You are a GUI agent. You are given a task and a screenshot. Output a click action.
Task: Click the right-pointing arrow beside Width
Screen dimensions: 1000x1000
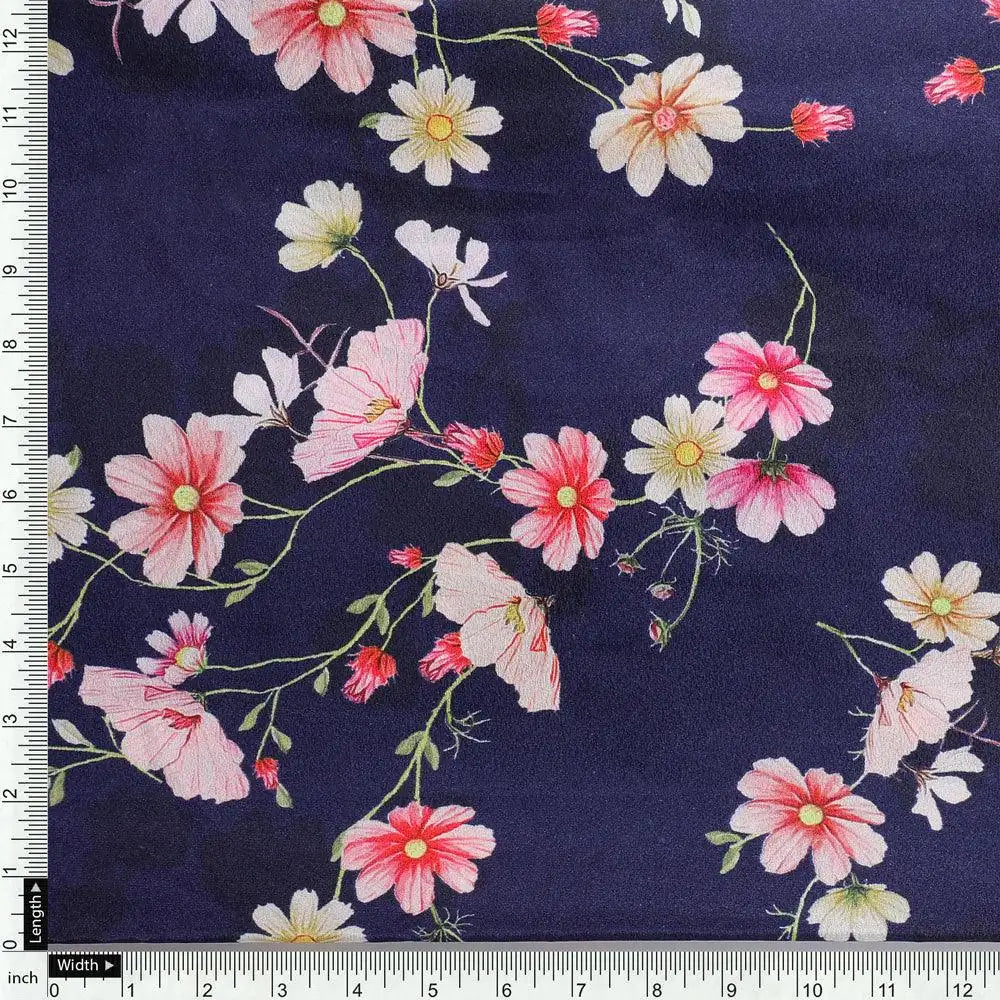(110, 966)
